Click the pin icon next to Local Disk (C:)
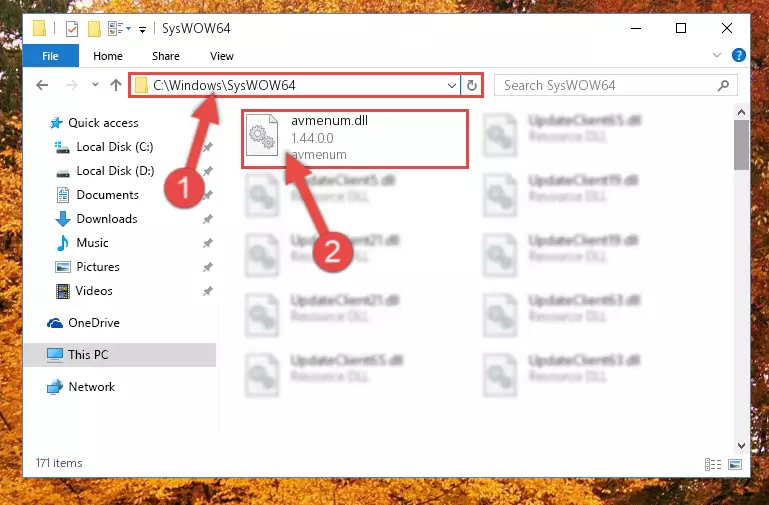Screen dimensions: 769x505 tap(208, 147)
